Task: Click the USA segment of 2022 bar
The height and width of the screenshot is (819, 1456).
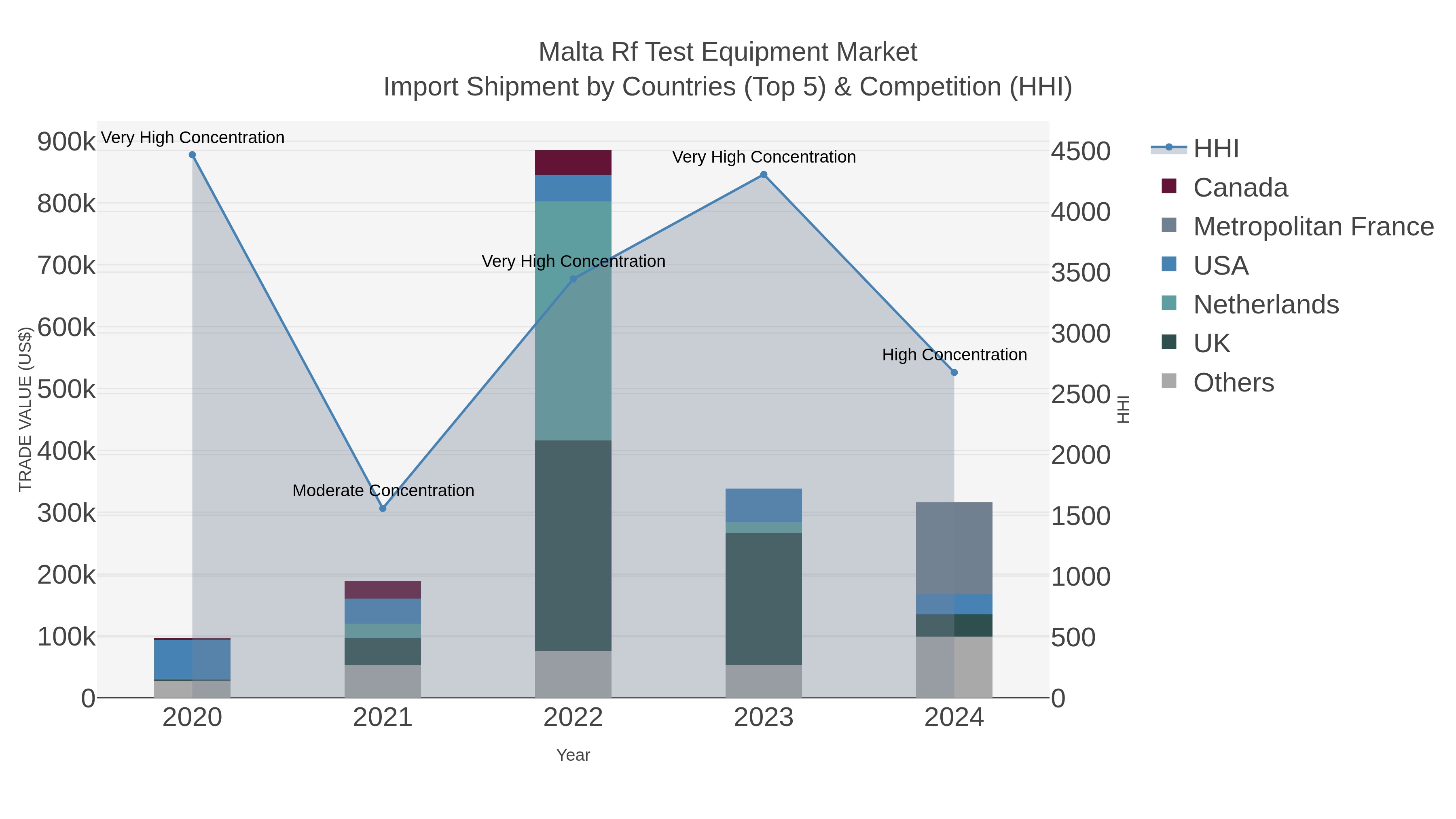Action: tap(573, 188)
